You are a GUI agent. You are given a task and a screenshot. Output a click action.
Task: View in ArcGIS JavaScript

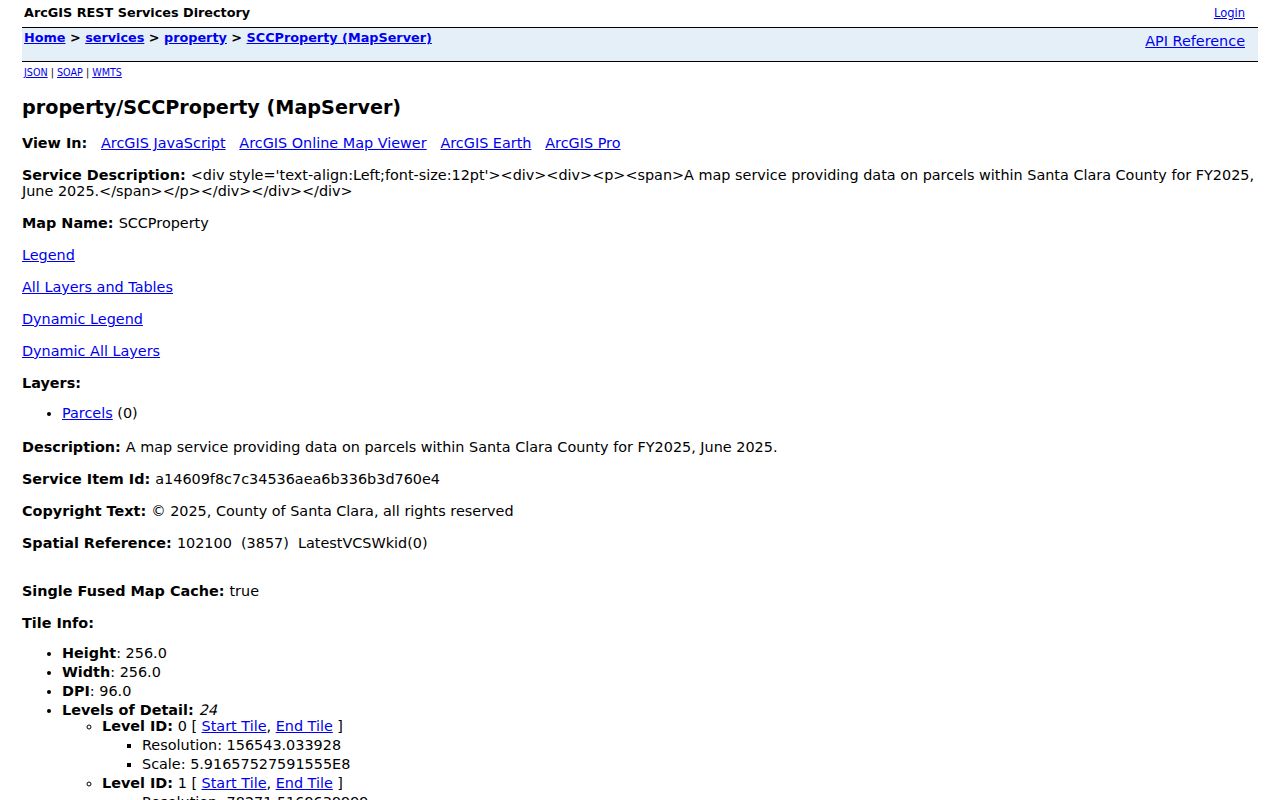click(163, 143)
